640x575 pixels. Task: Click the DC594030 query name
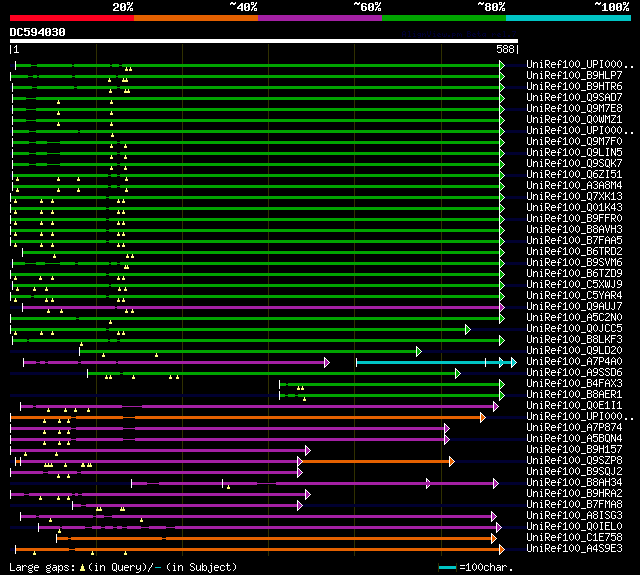pyautogui.click(x=38, y=32)
